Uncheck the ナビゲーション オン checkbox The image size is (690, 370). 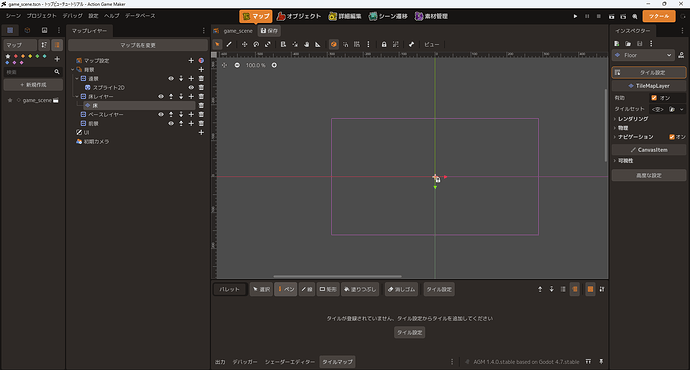pyautogui.click(x=672, y=137)
